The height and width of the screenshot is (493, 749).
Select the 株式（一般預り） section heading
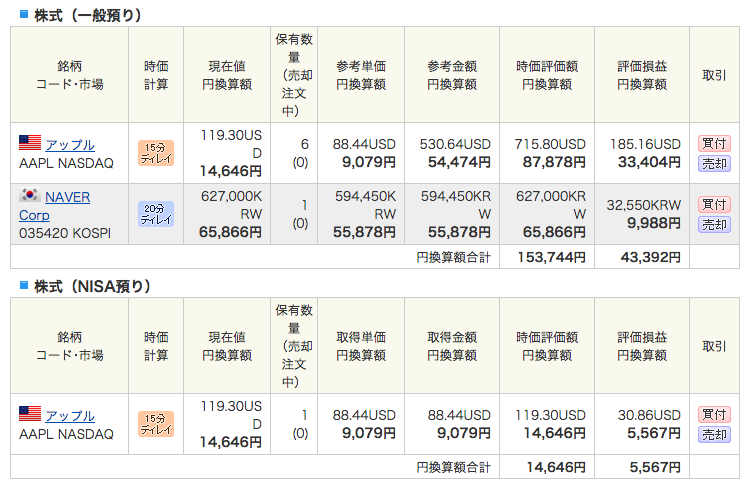tap(88, 15)
